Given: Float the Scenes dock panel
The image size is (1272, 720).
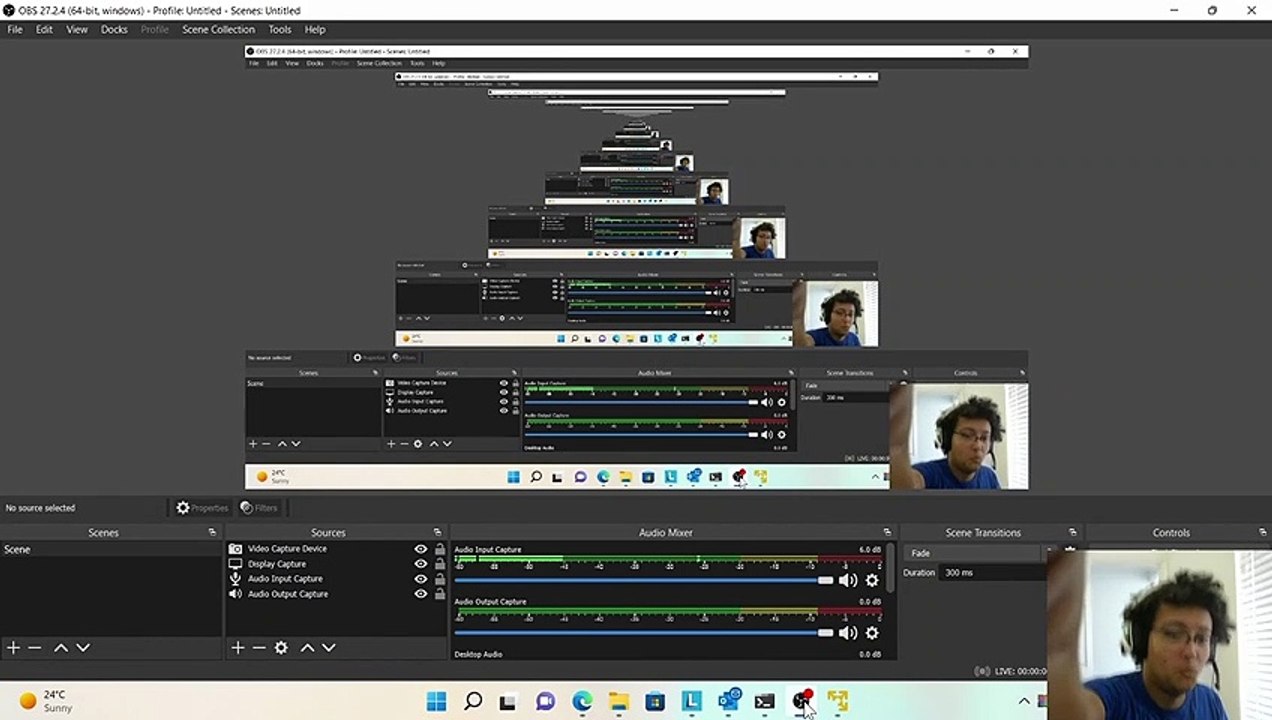Looking at the screenshot, I should (x=212, y=533).
